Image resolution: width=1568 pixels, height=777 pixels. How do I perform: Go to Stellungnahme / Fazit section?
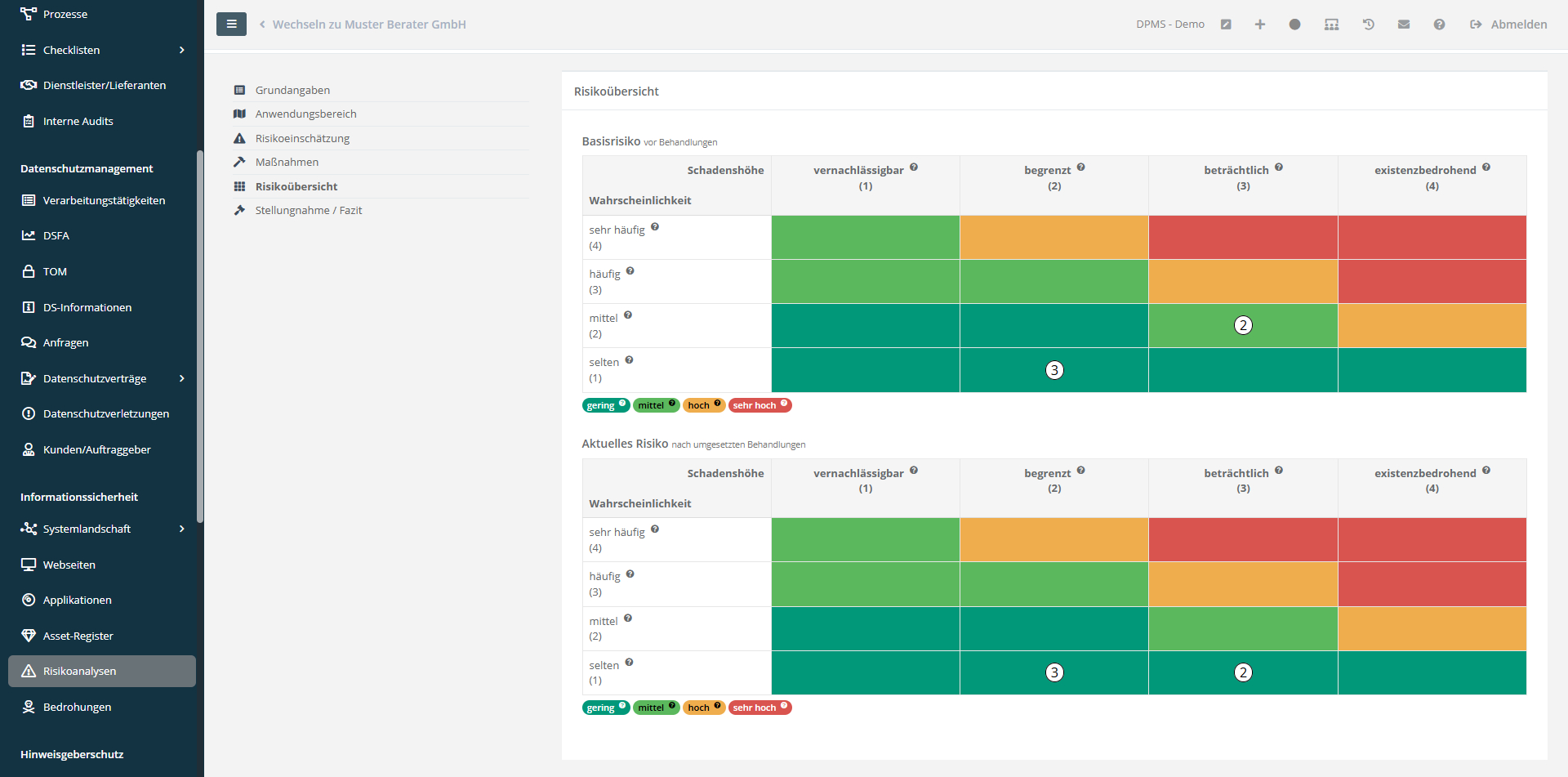(308, 210)
